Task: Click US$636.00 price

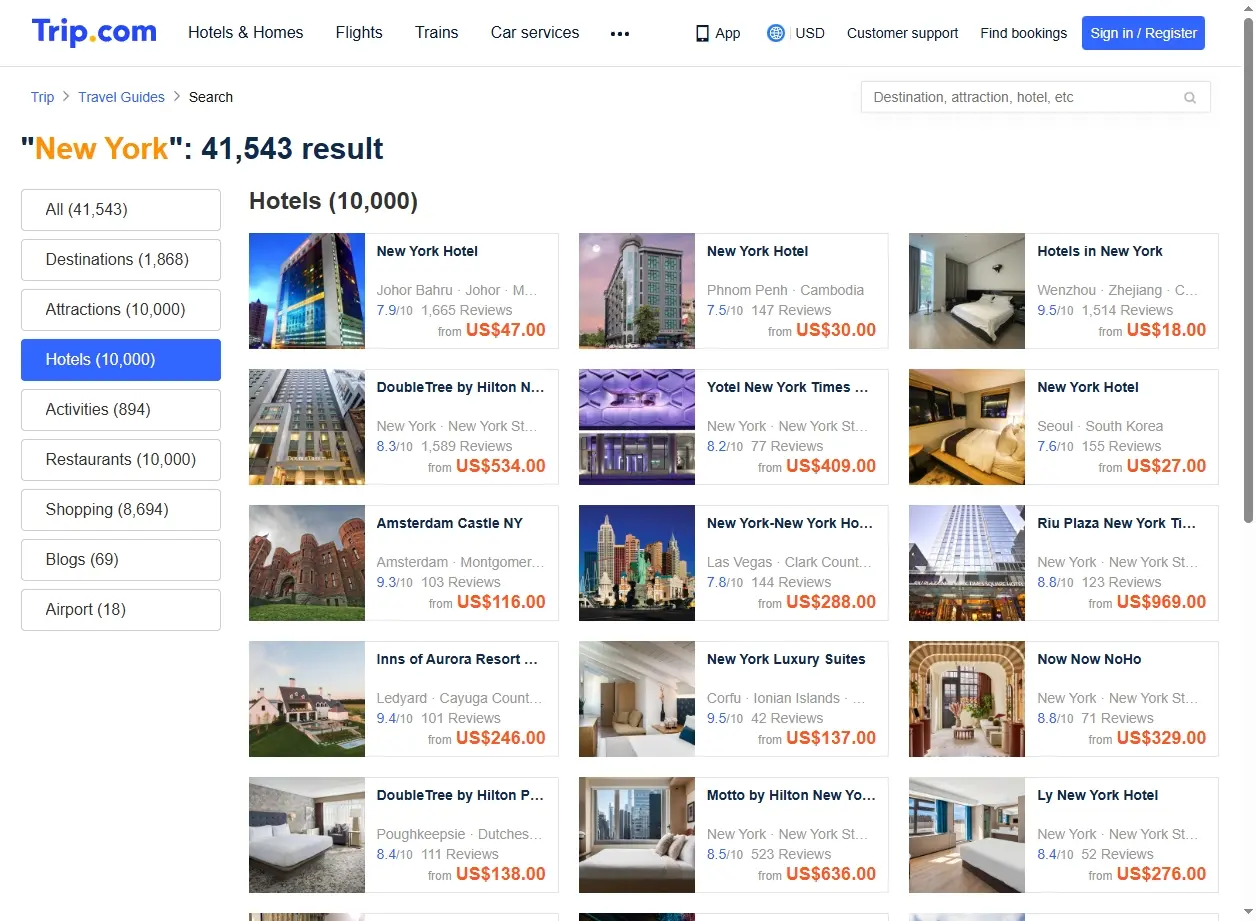Action: (831, 874)
